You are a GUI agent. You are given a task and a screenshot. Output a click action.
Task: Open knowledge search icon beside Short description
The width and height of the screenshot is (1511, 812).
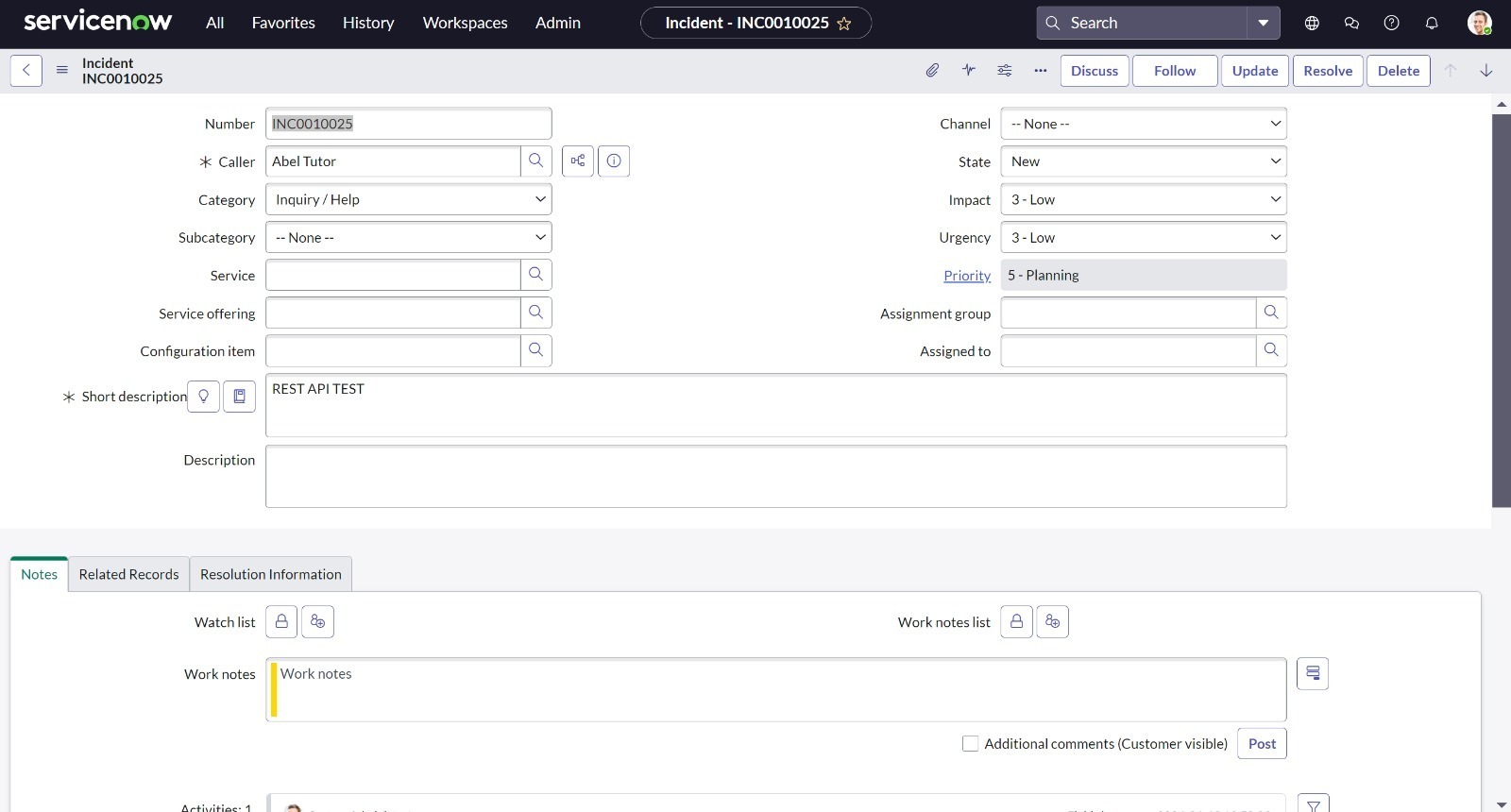(x=240, y=397)
